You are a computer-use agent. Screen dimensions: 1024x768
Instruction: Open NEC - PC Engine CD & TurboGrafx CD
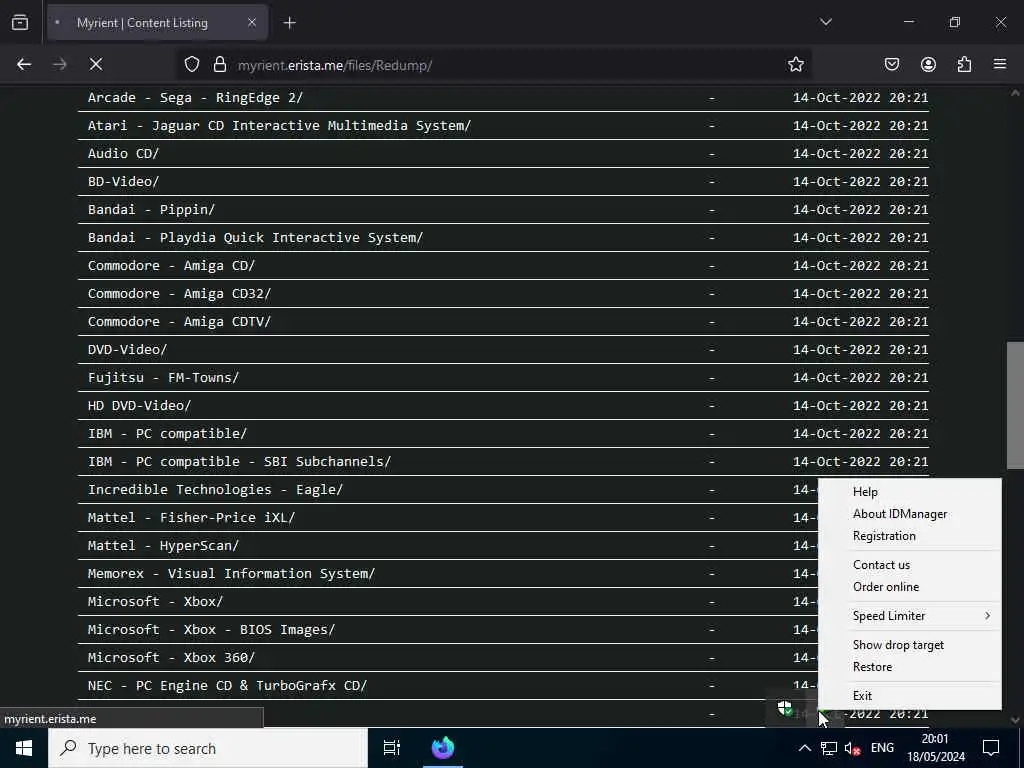point(227,686)
